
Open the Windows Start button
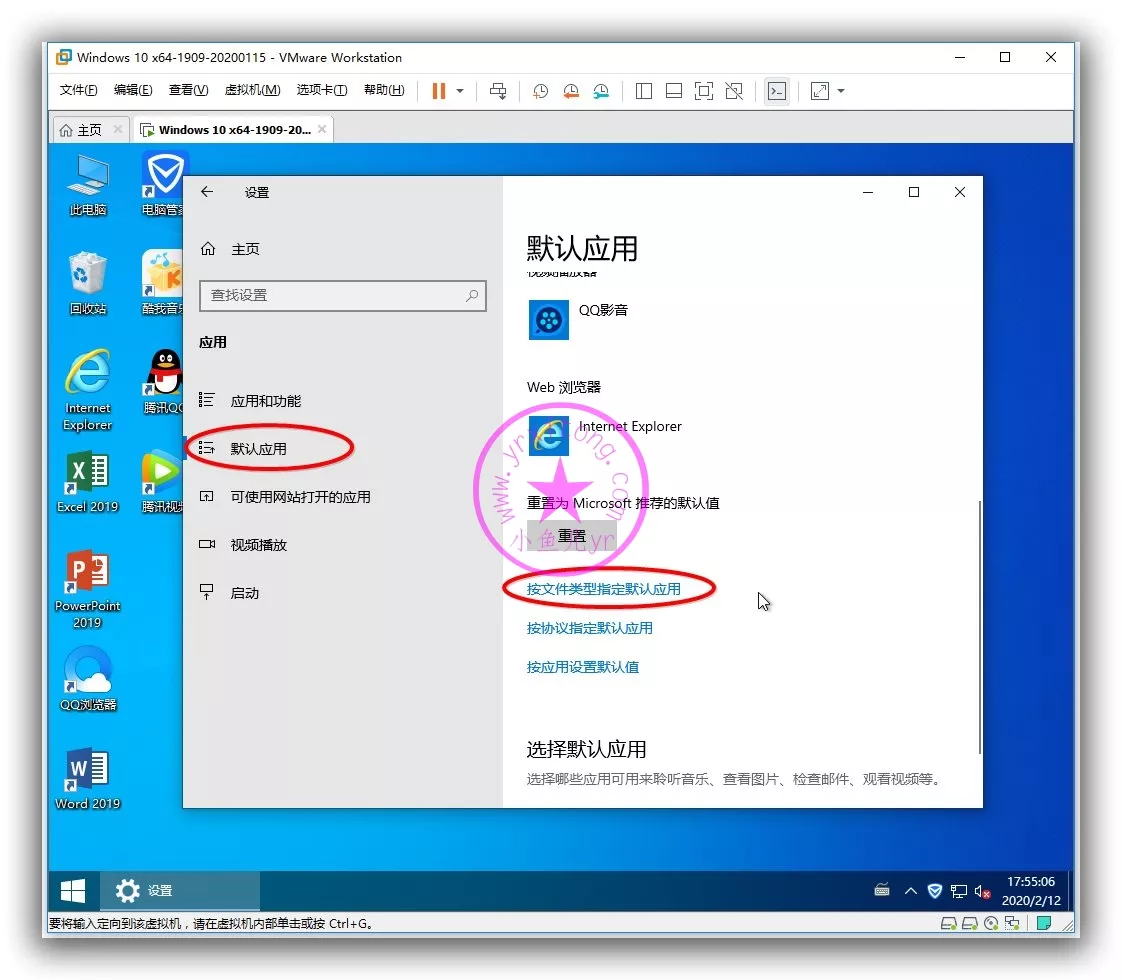pos(73,891)
